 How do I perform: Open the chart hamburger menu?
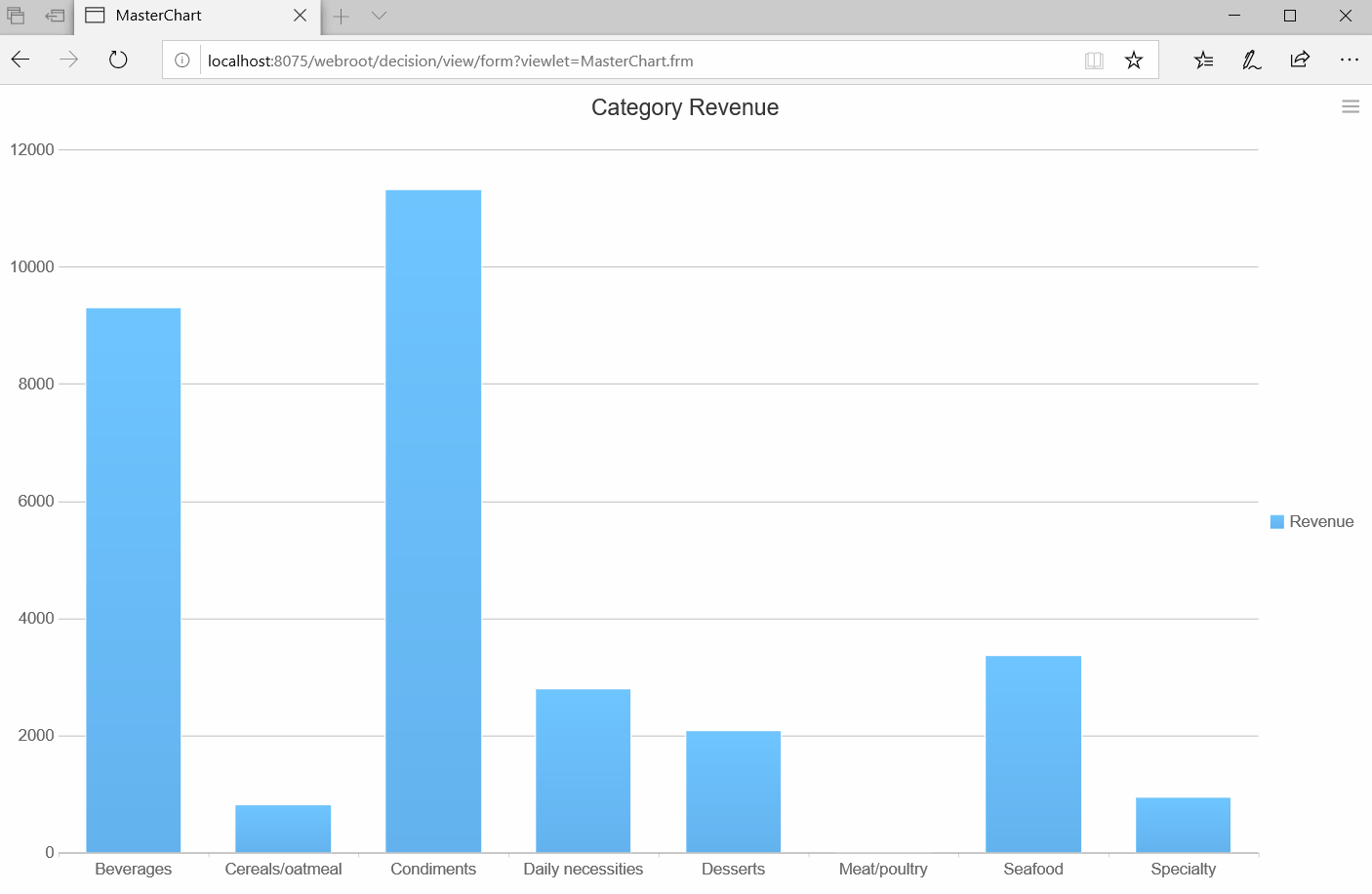click(x=1350, y=105)
